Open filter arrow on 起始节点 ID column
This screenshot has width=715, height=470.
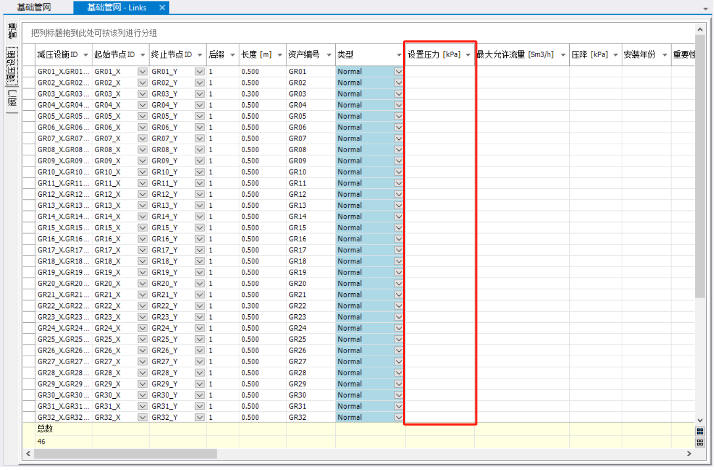tap(143, 54)
